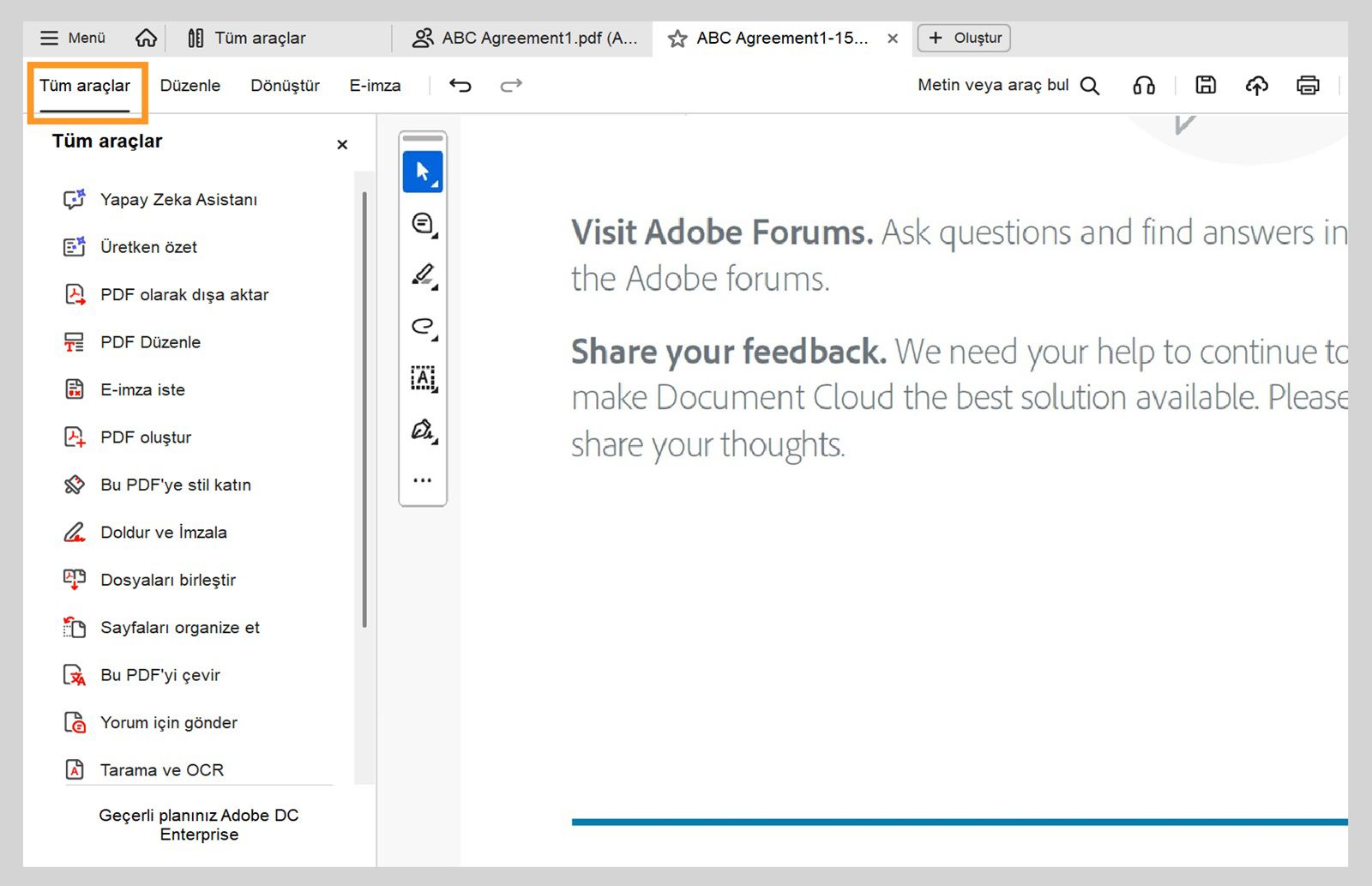Expand more tools ellipsis in quick toolbar

(x=423, y=480)
